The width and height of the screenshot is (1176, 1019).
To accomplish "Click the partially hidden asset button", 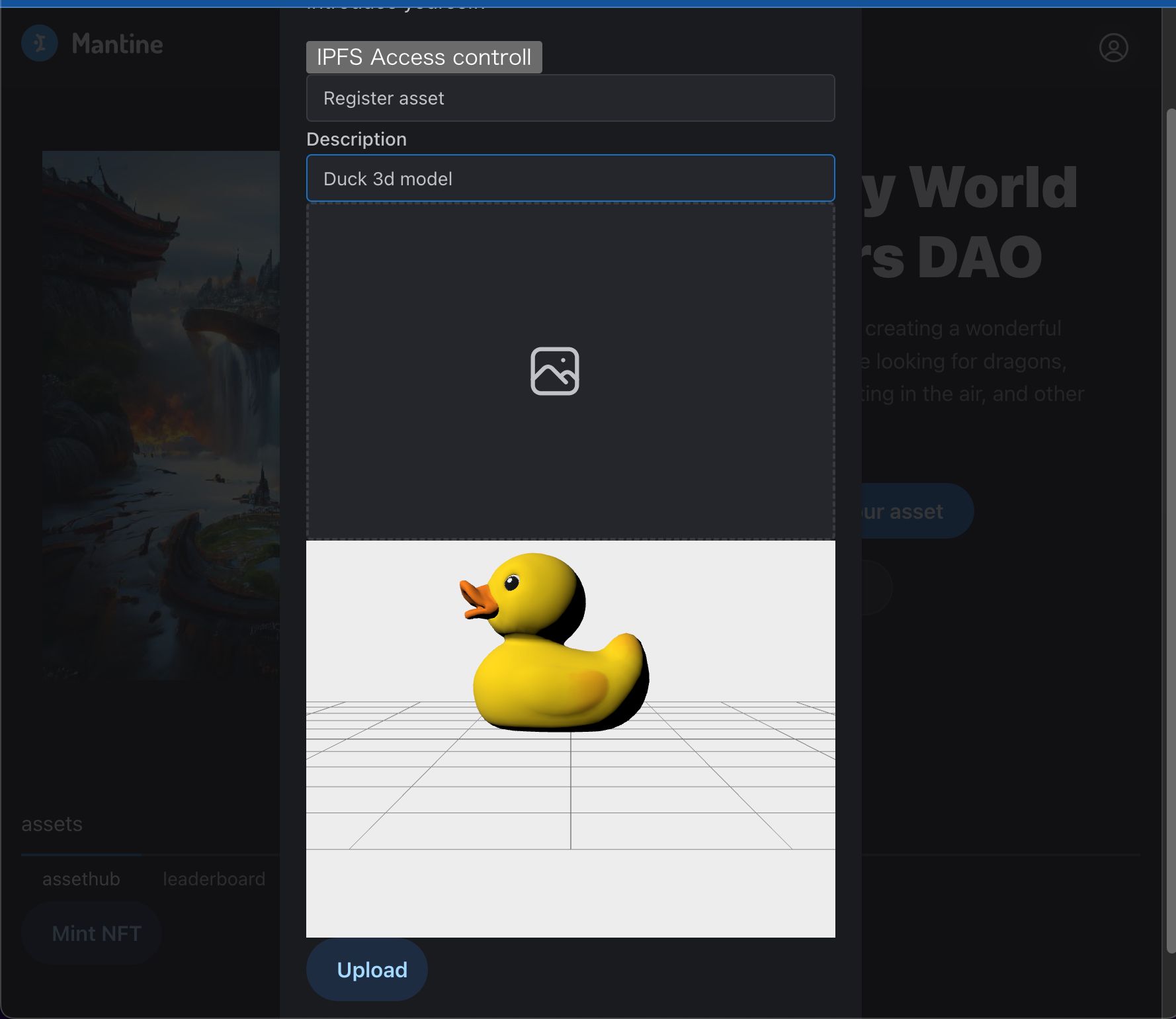I will click(917, 511).
